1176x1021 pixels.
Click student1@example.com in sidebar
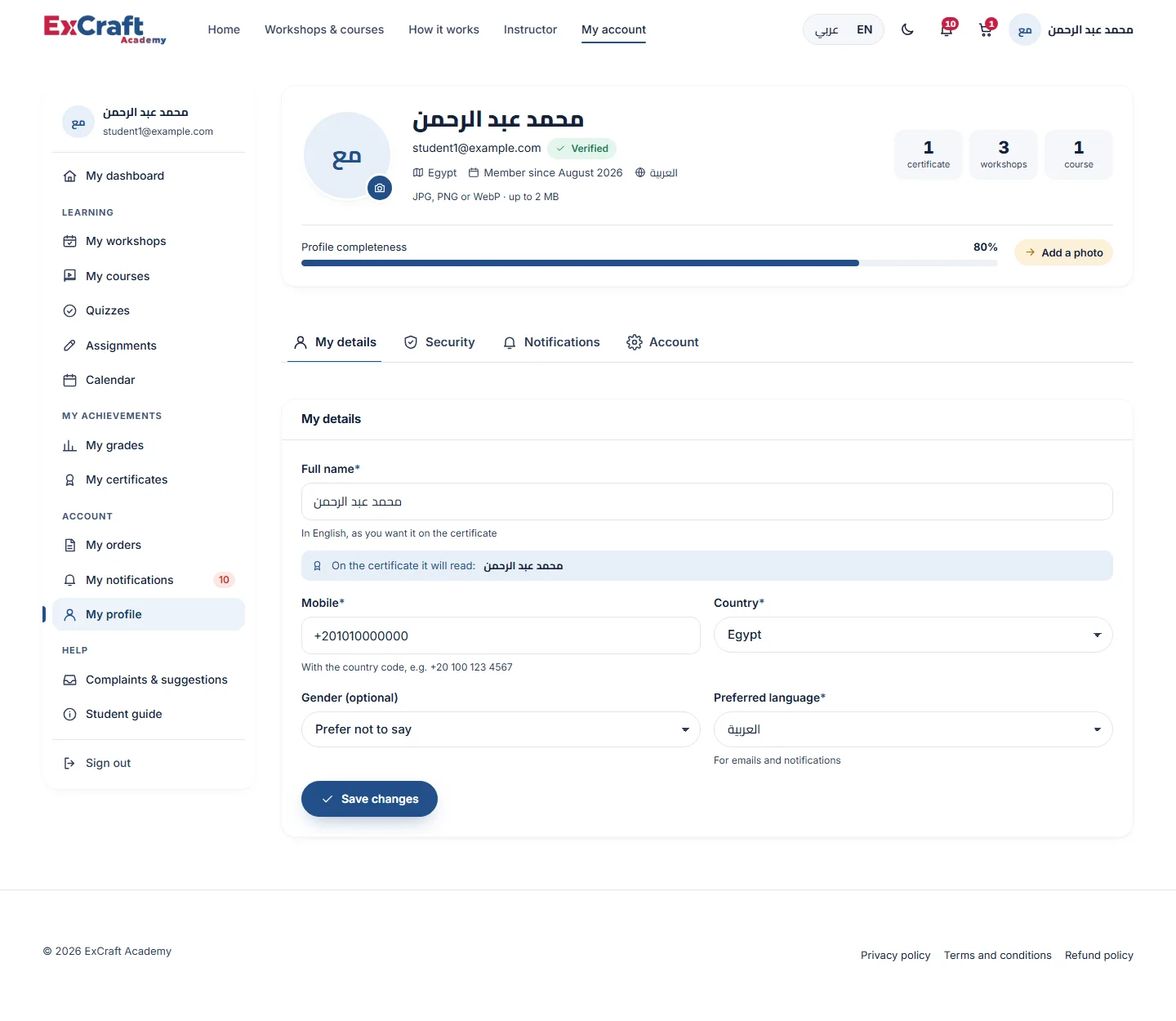coord(158,132)
